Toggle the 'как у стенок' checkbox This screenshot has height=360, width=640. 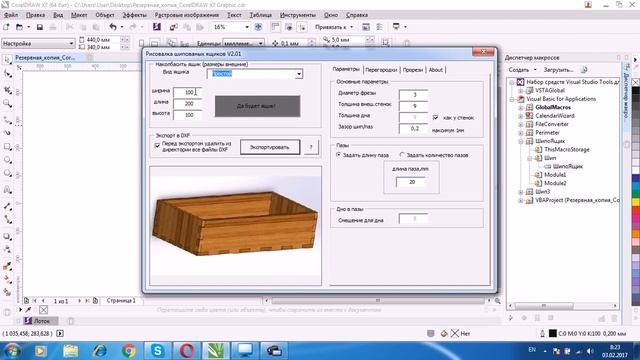436,118
